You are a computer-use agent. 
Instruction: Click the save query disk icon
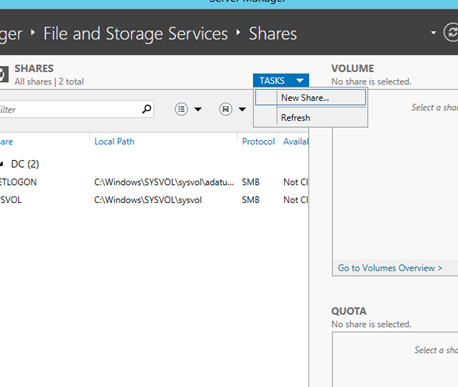point(226,109)
